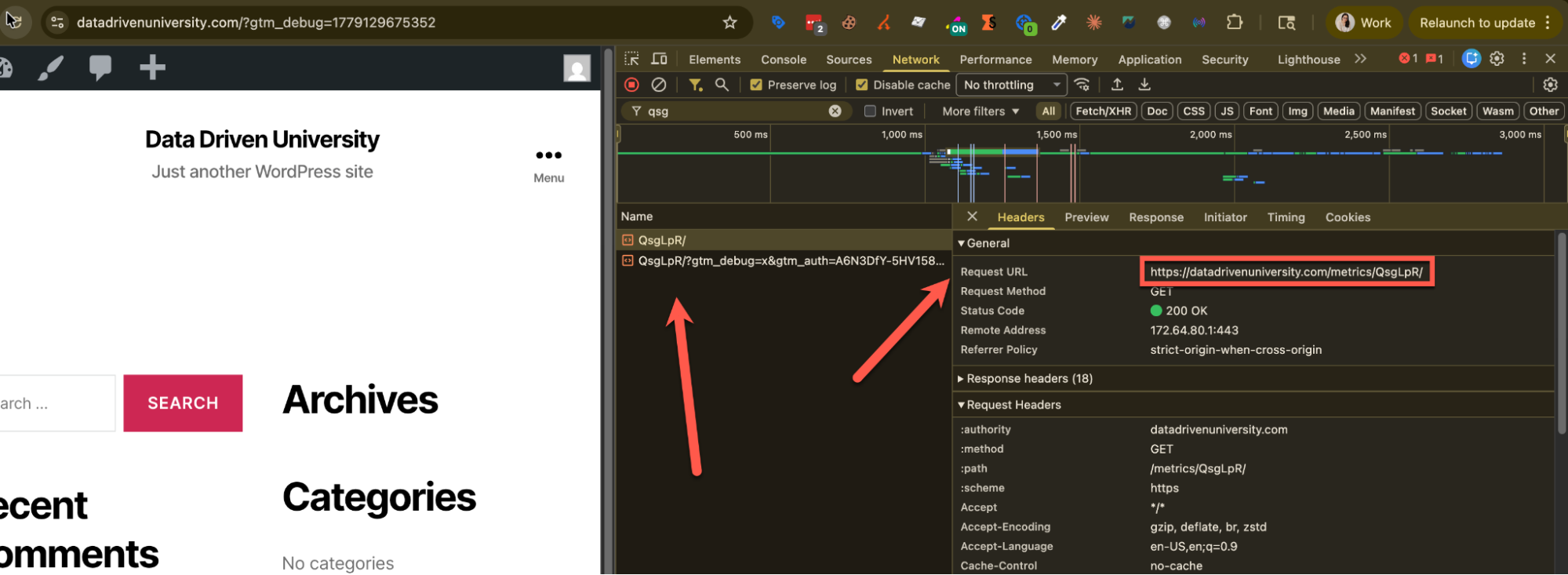Select the Fetch/XHR filter button
Viewport: 1568px width, 575px height.
click(1103, 111)
